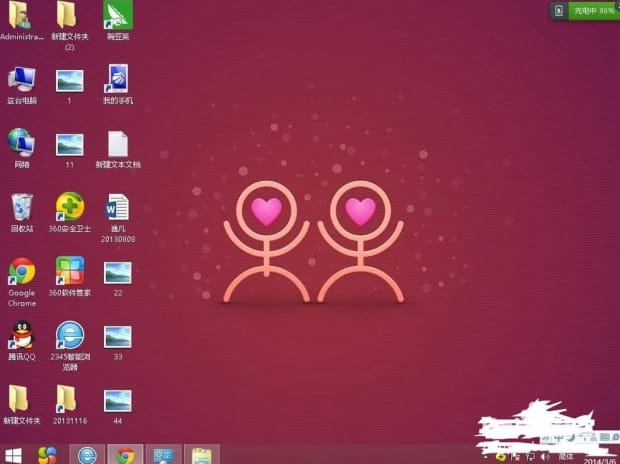Select the image thumbnail named 22
The height and width of the screenshot is (464, 620).
tap(118, 272)
